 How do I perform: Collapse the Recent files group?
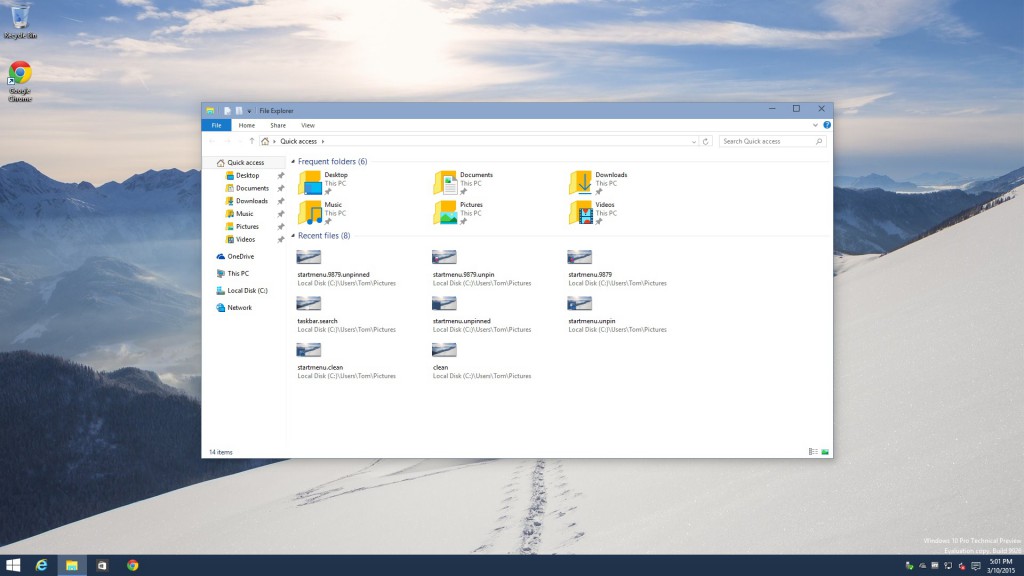[x=293, y=236]
